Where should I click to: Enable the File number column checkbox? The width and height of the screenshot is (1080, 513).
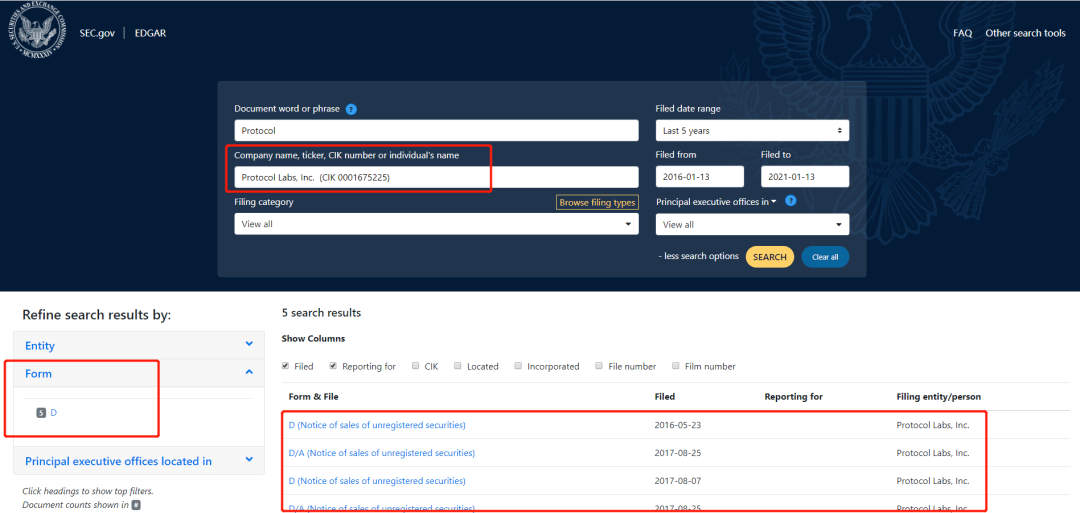click(599, 366)
